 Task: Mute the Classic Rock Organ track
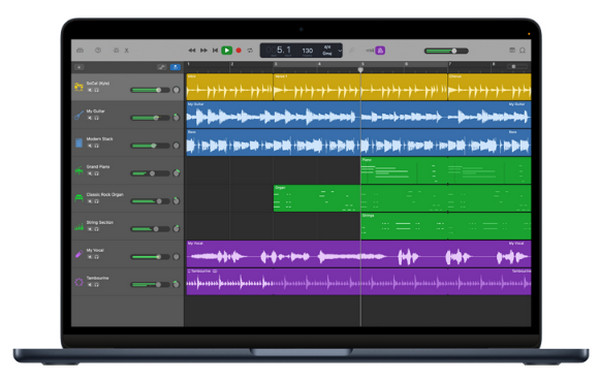tap(90, 202)
